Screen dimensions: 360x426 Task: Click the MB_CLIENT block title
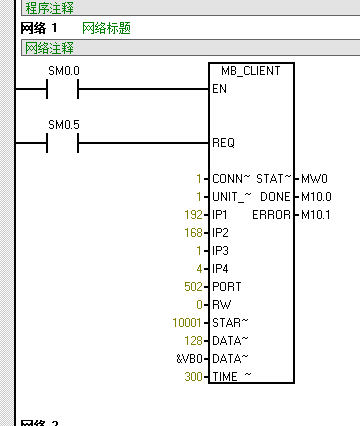(x=251, y=71)
